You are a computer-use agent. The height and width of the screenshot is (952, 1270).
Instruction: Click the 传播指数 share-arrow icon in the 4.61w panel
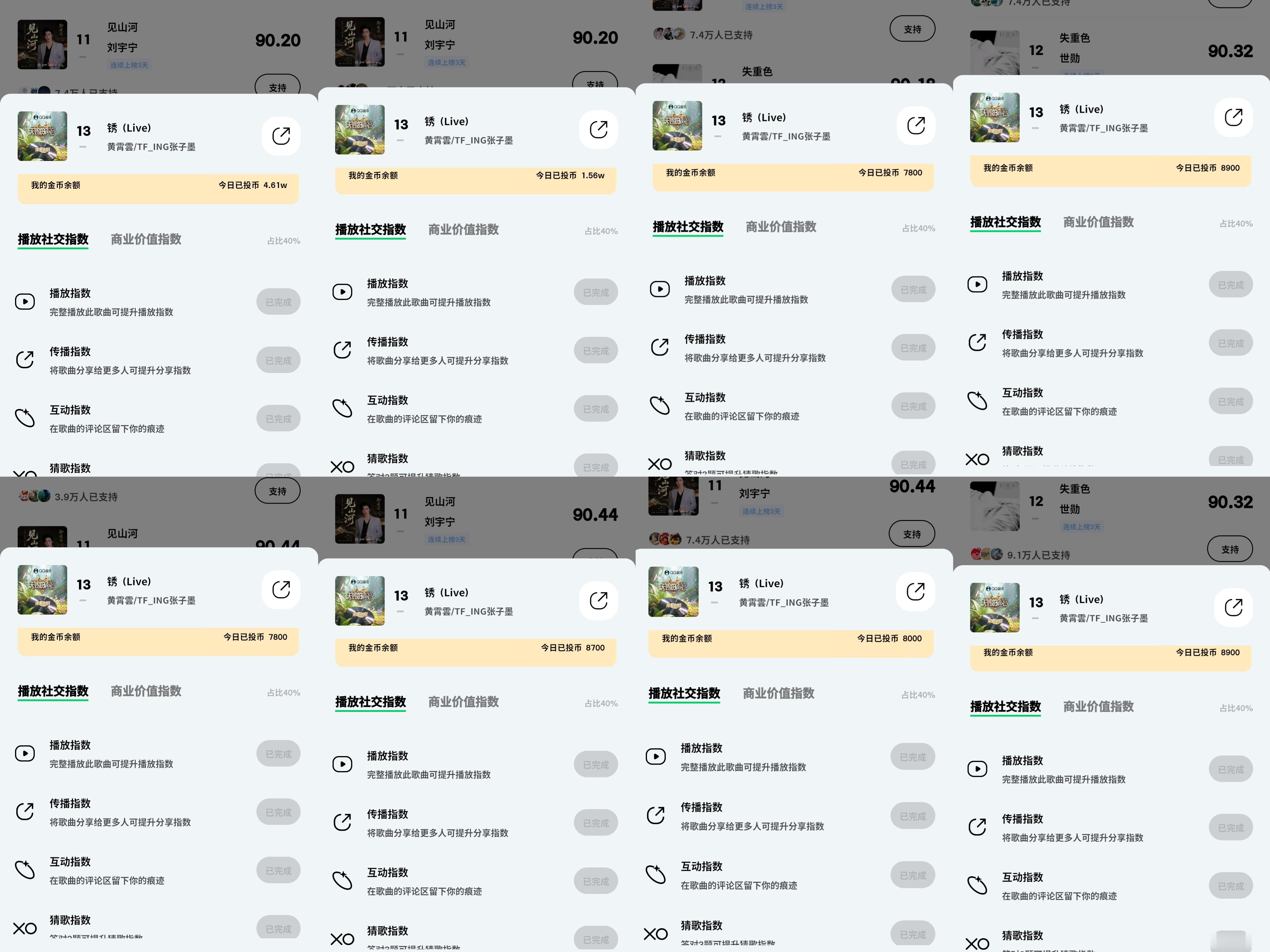tap(25, 360)
